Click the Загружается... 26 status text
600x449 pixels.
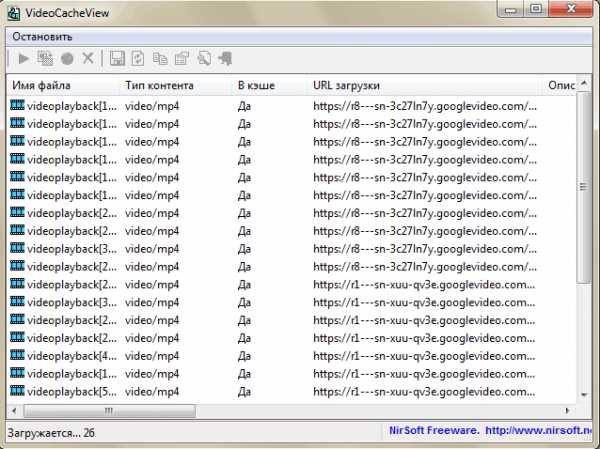(51, 433)
